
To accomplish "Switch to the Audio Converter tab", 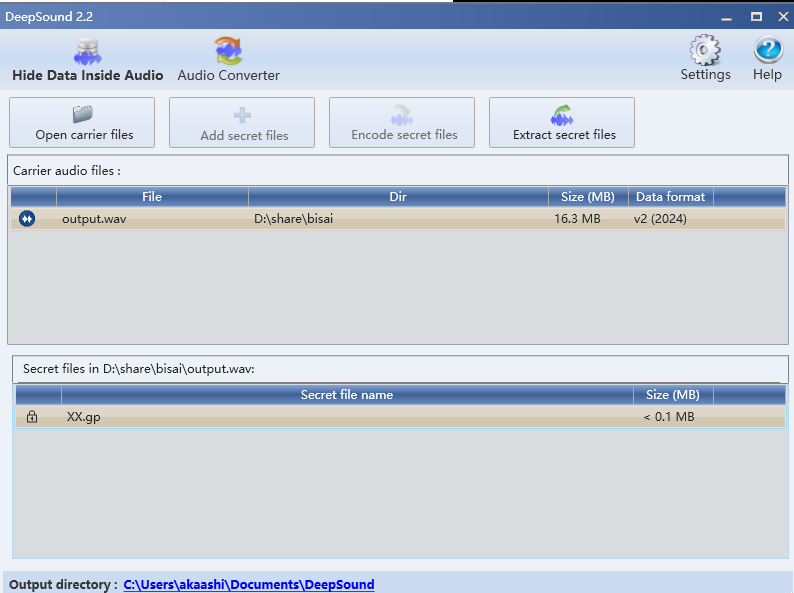I will click(228, 60).
